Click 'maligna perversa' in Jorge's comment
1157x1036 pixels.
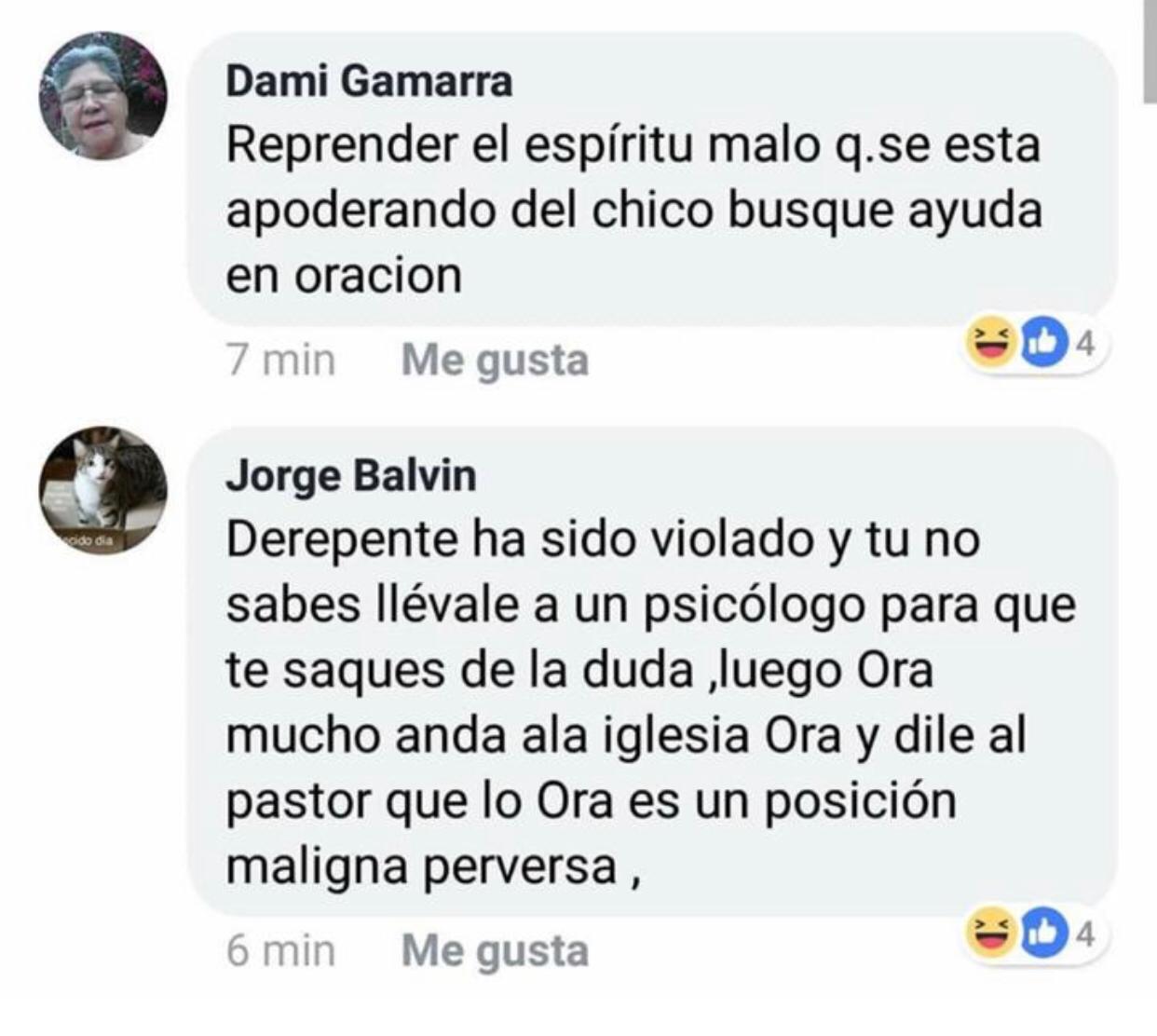[x=422, y=867]
